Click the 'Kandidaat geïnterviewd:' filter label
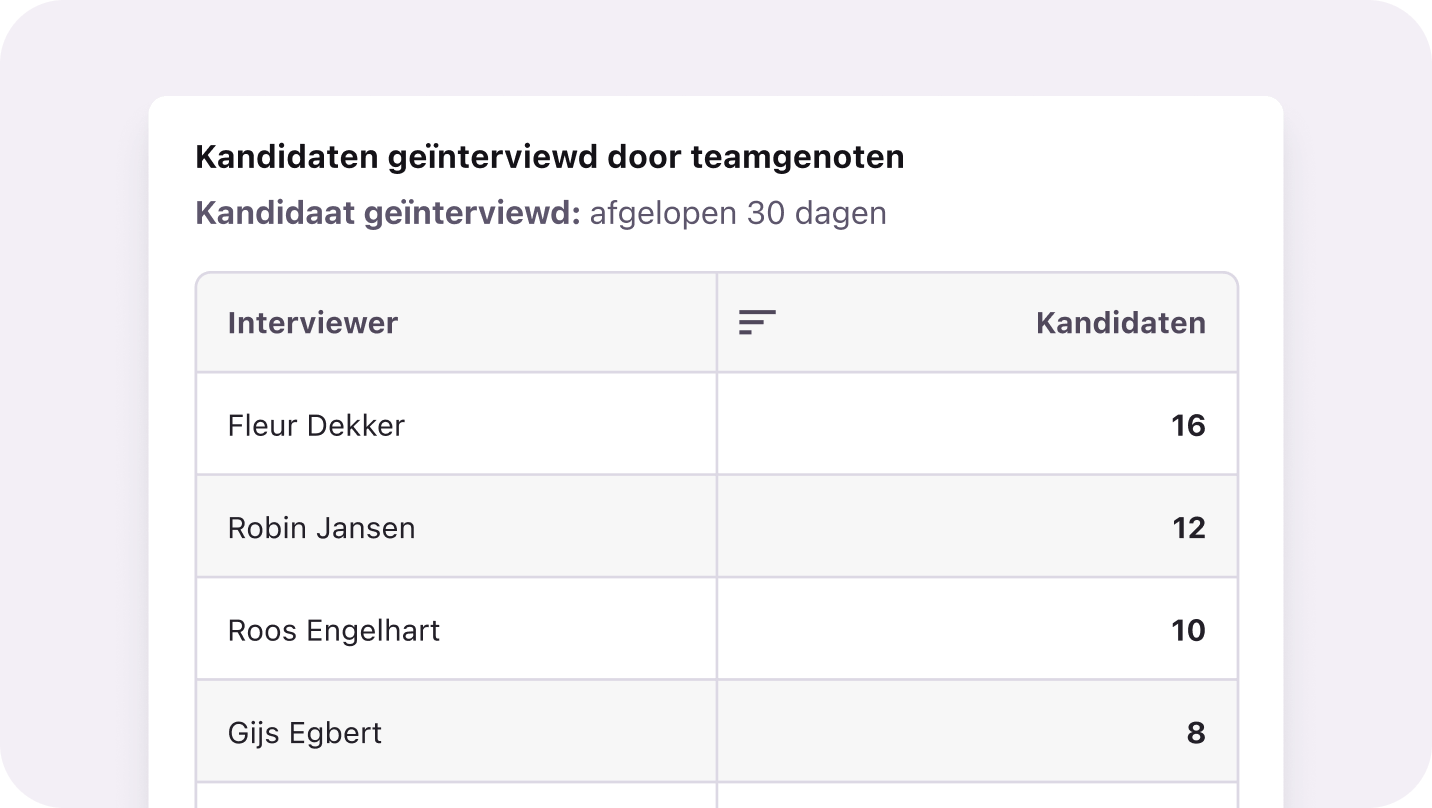 pyautogui.click(x=387, y=214)
